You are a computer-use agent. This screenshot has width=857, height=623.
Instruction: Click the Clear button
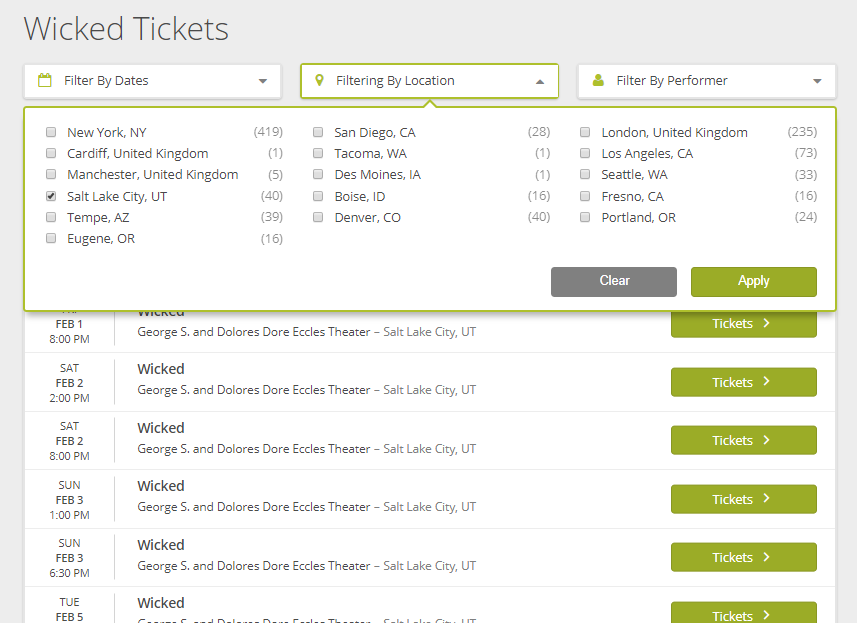614,281
